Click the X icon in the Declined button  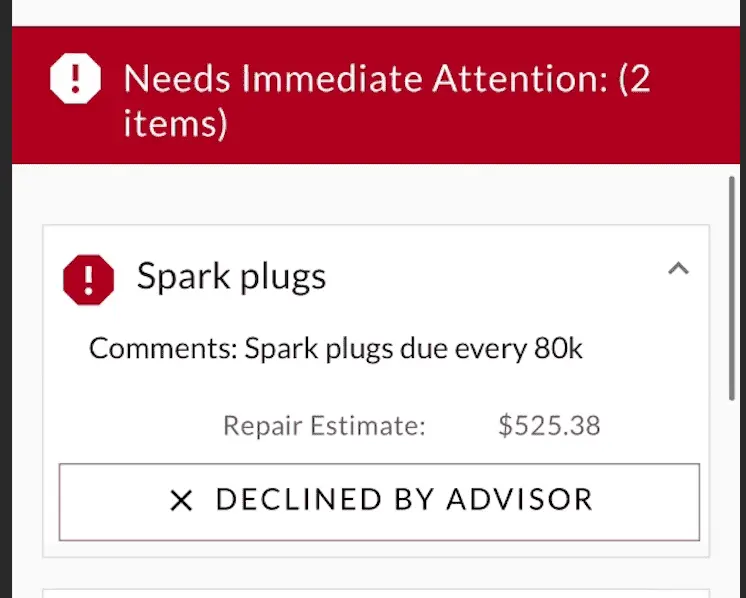181,501
